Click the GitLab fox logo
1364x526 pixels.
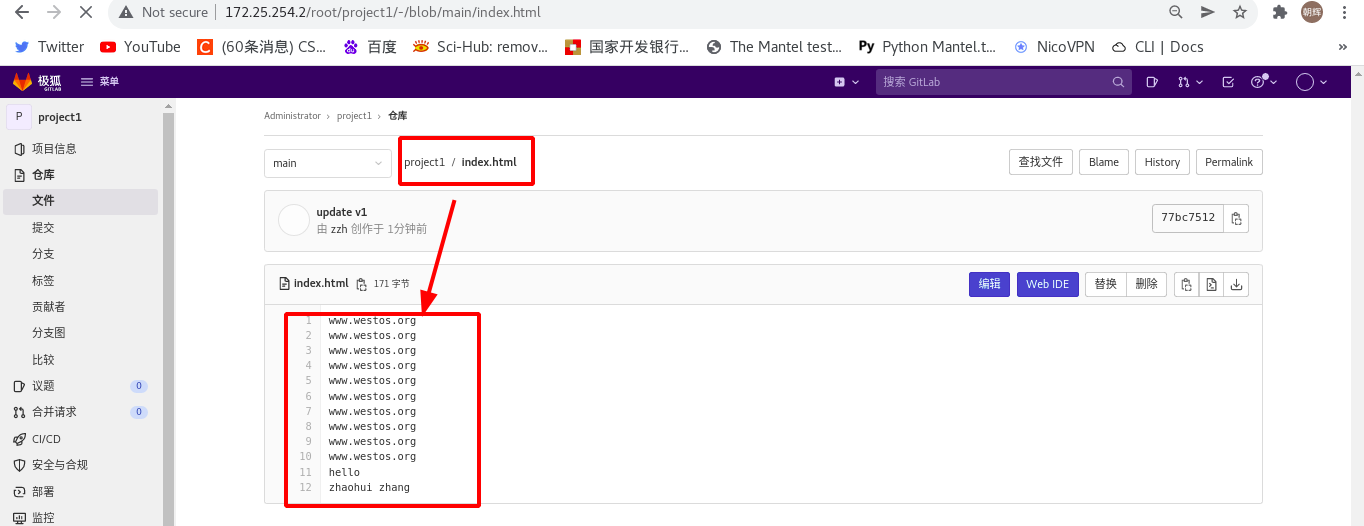pyautogui.click(x=22, y=82)
